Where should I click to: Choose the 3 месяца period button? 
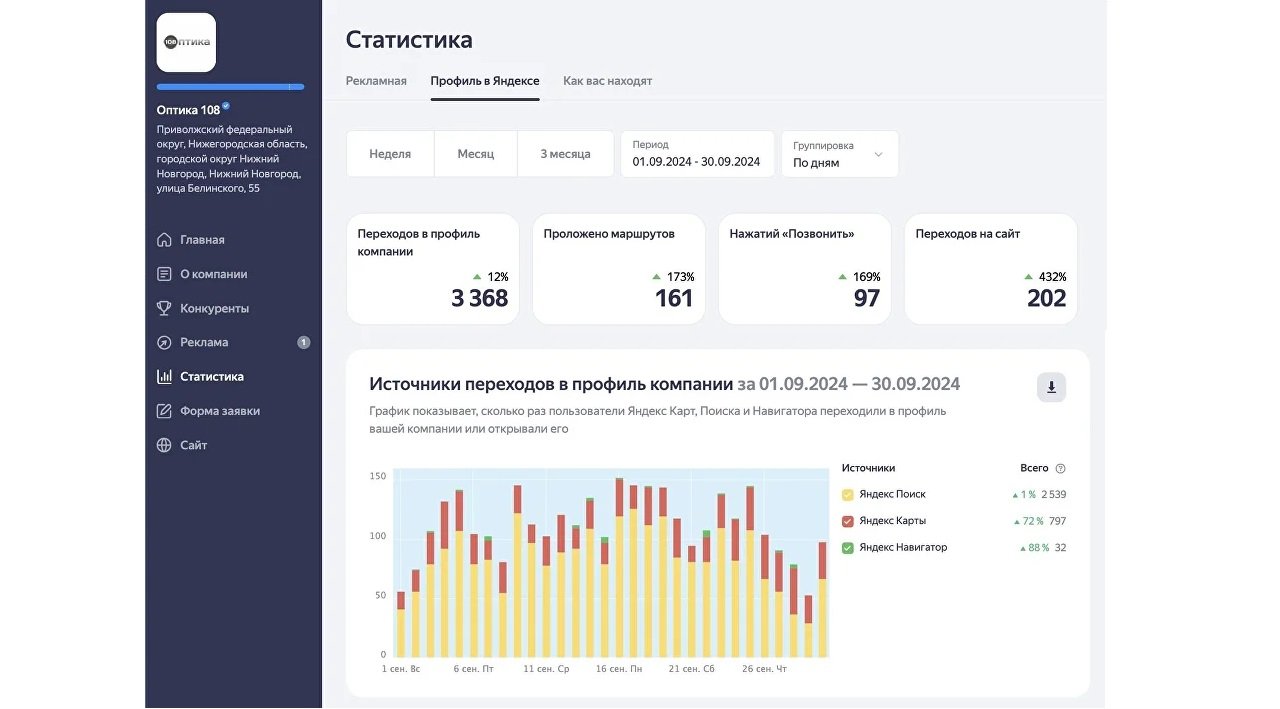point(565,154)
